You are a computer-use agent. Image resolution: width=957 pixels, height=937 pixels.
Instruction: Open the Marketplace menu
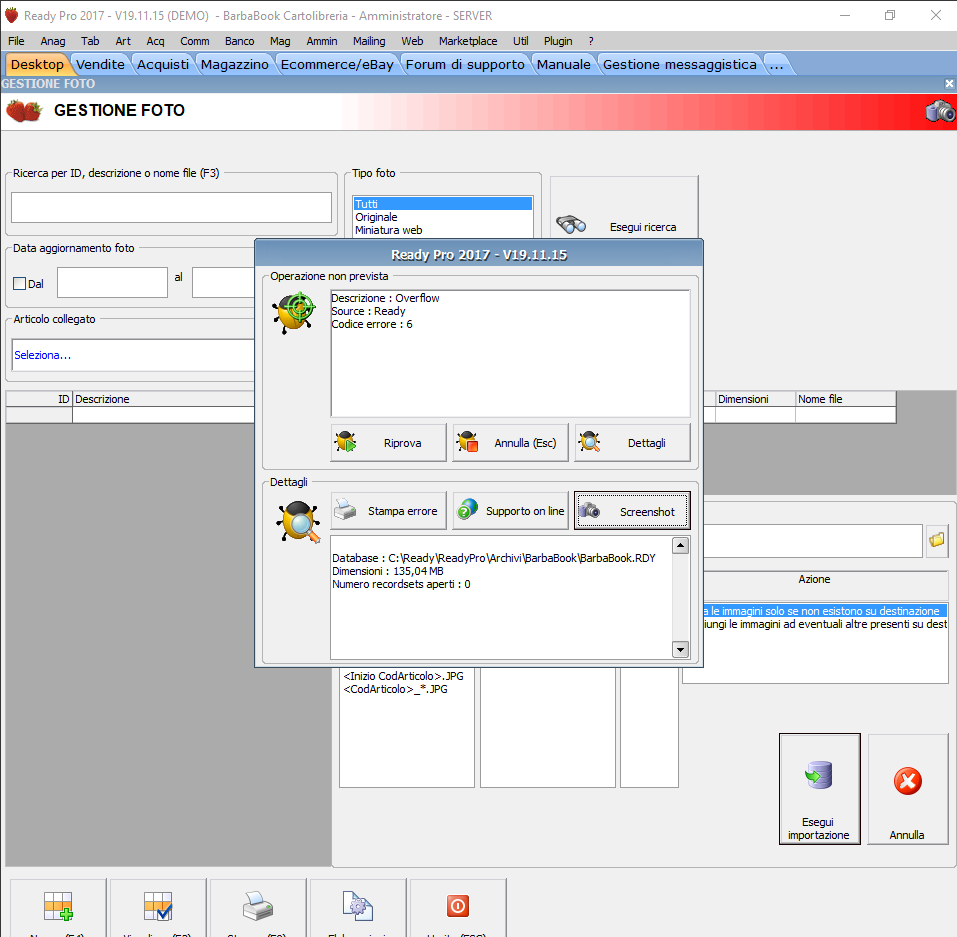pyautogui.click(x=468, y=41)
